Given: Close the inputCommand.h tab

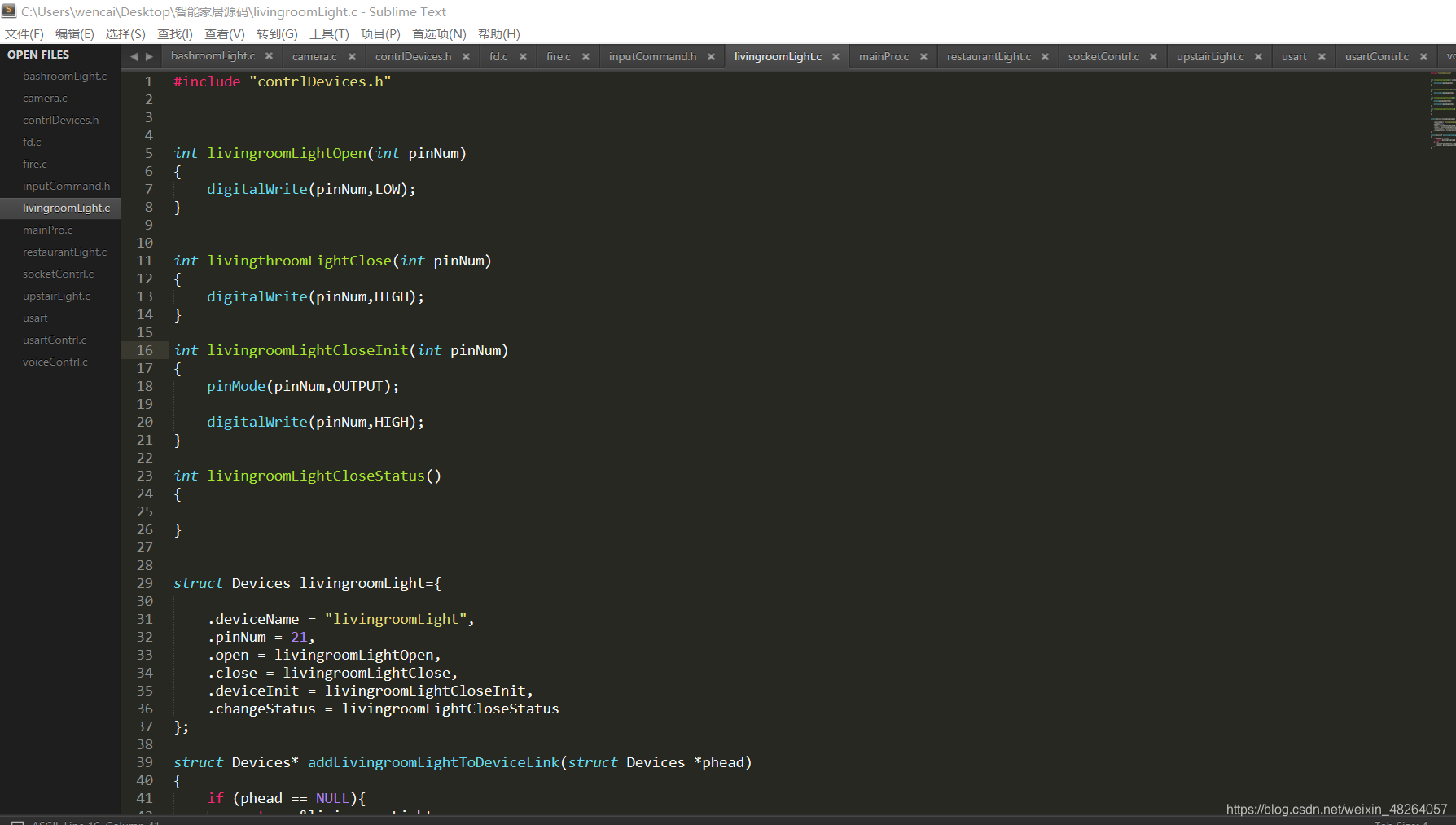Looking at the screenshot, I should [711, 56].
